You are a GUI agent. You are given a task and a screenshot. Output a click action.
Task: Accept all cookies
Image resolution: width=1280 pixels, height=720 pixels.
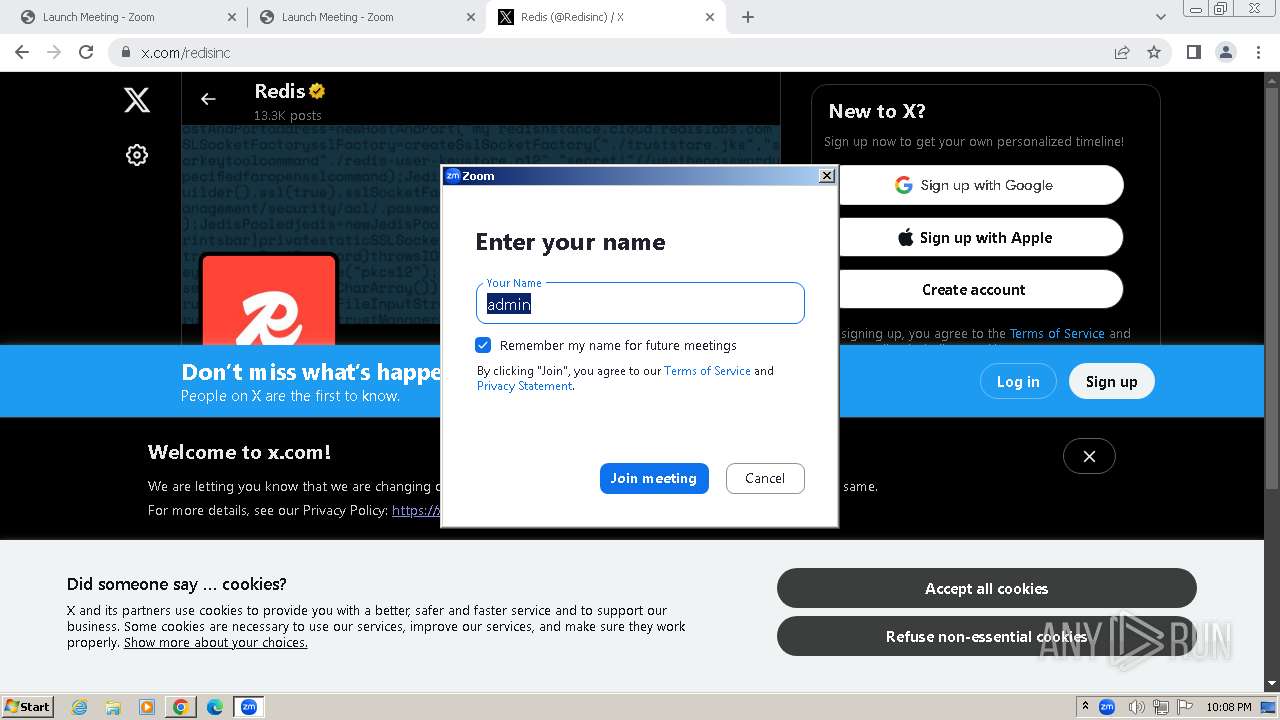[x=987, y=589]
